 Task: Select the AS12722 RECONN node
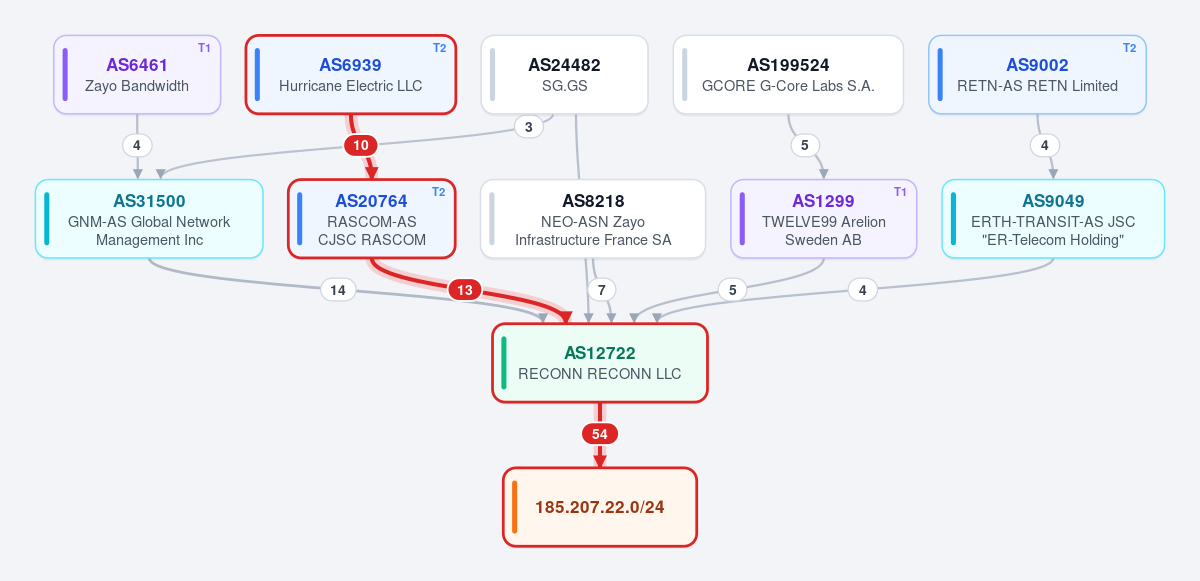600,363
